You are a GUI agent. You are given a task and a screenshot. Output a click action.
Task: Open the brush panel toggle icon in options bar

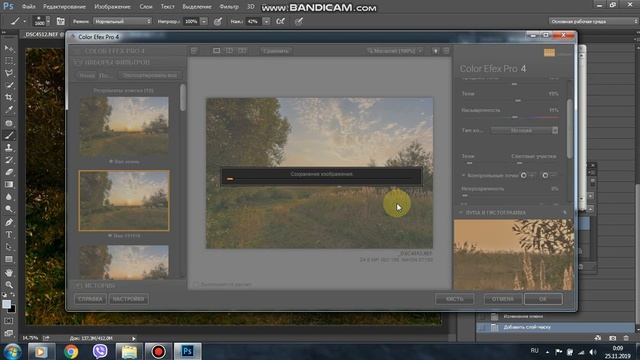[x=60, y=21]
